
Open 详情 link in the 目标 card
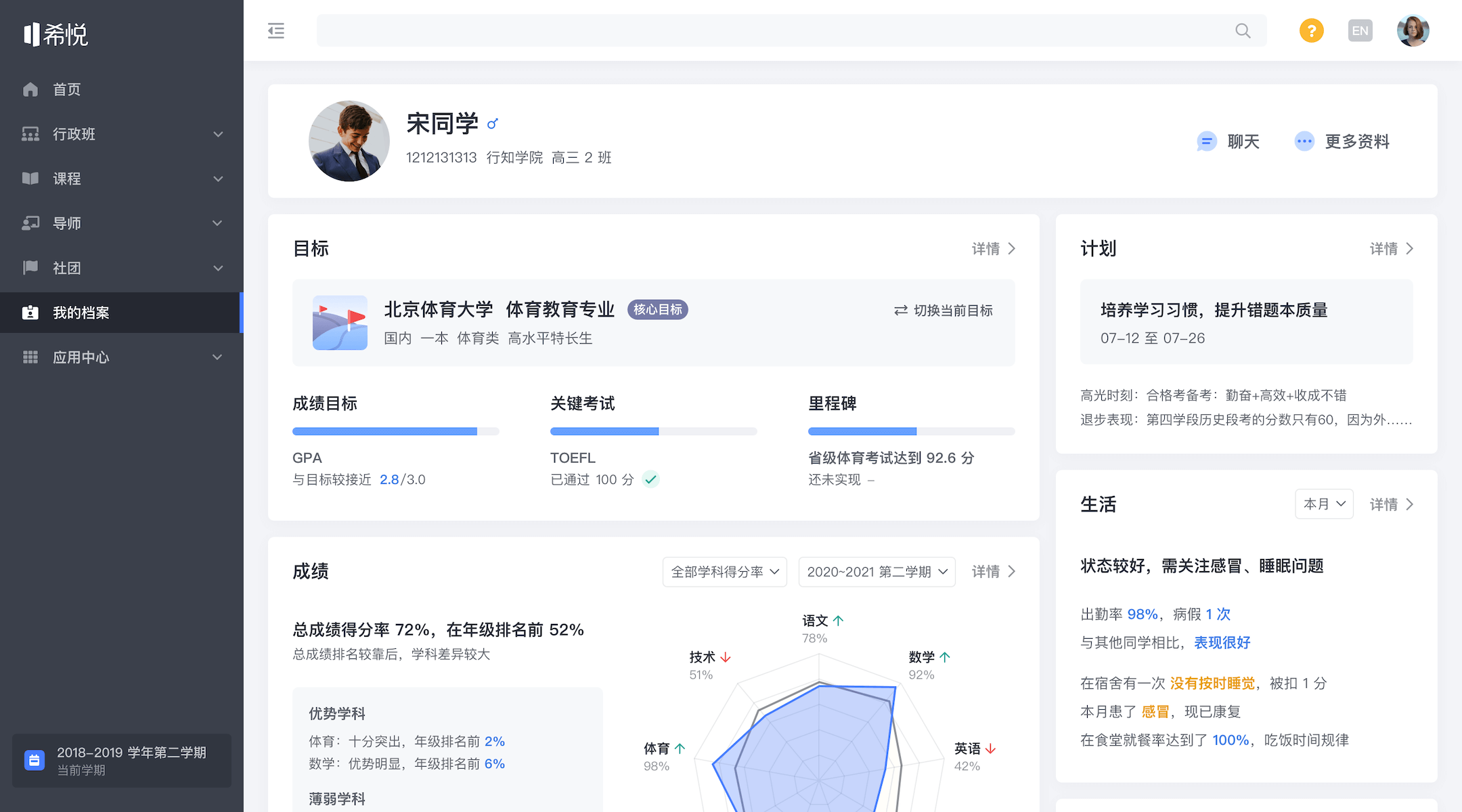click(993, 249)
